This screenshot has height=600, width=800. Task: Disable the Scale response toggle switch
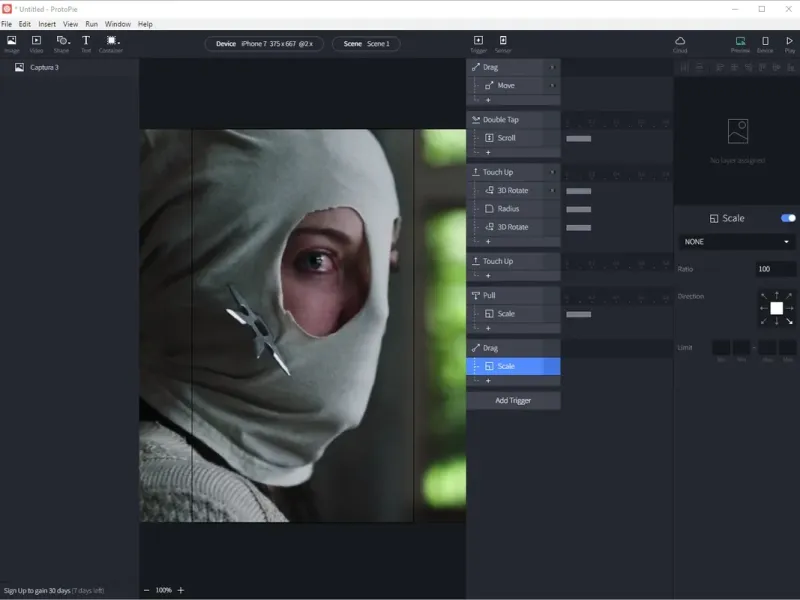(788, 218)
